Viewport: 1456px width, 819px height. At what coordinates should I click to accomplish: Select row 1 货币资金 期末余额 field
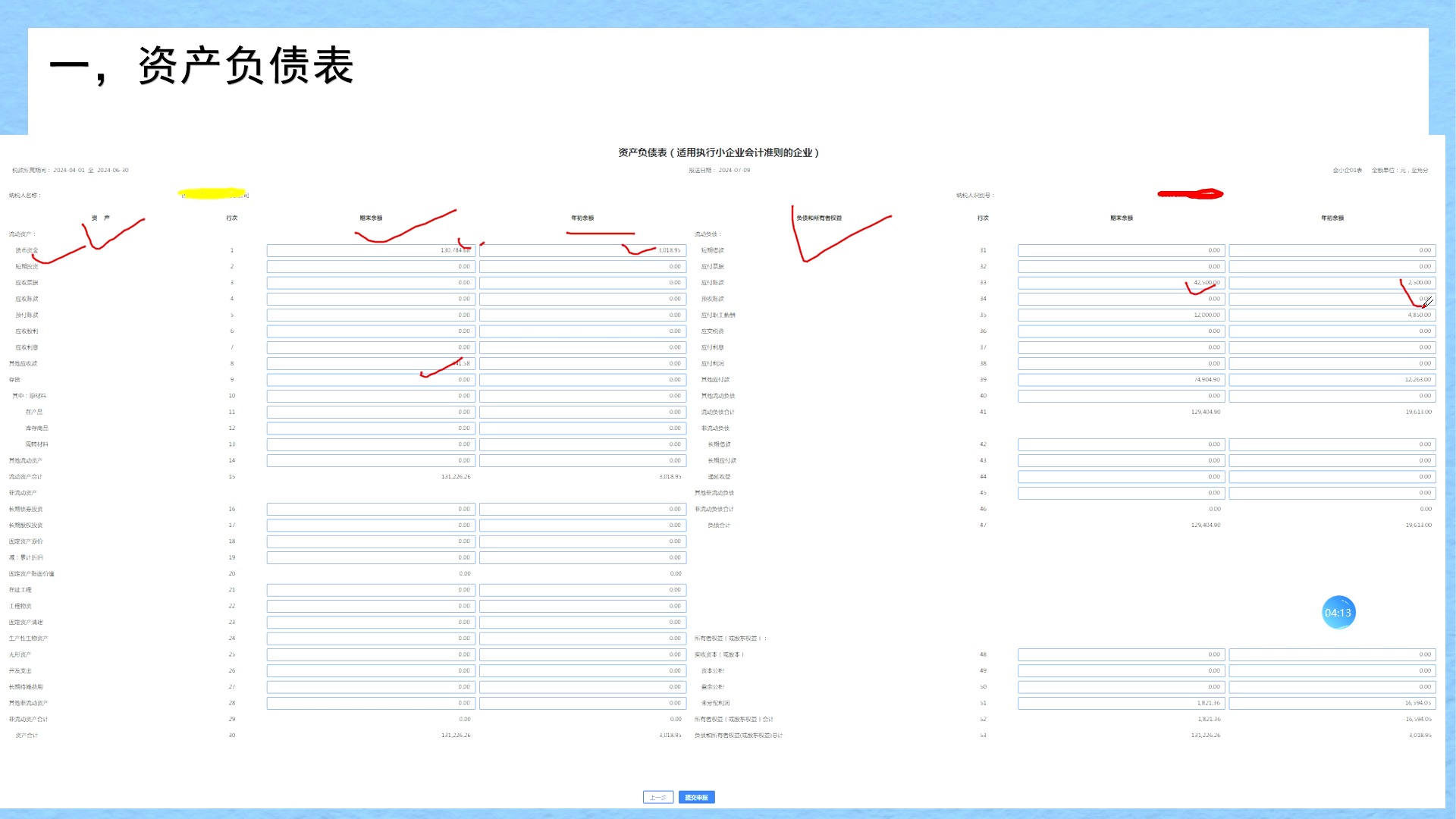coord(371,250)
